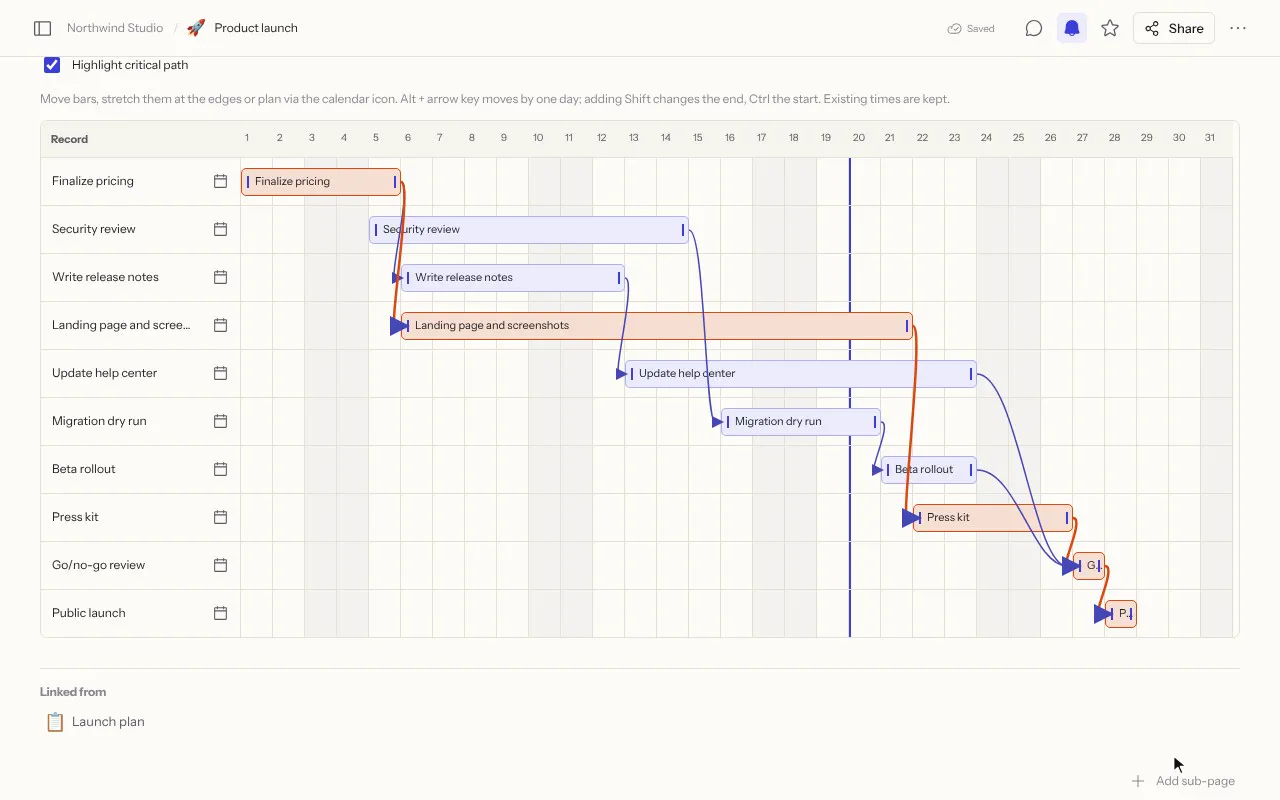This screenshot has width=1280, height=800.
Task: Select the Landing page and screenshots bar
Action: coord(657,326)
